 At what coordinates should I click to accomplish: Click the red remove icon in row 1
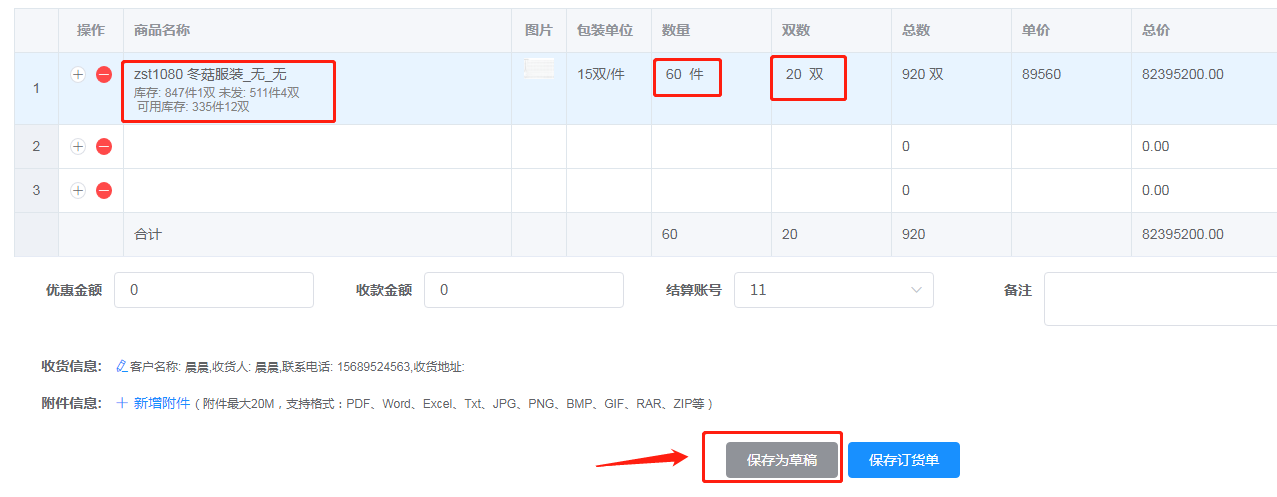(x=104, y=74)
